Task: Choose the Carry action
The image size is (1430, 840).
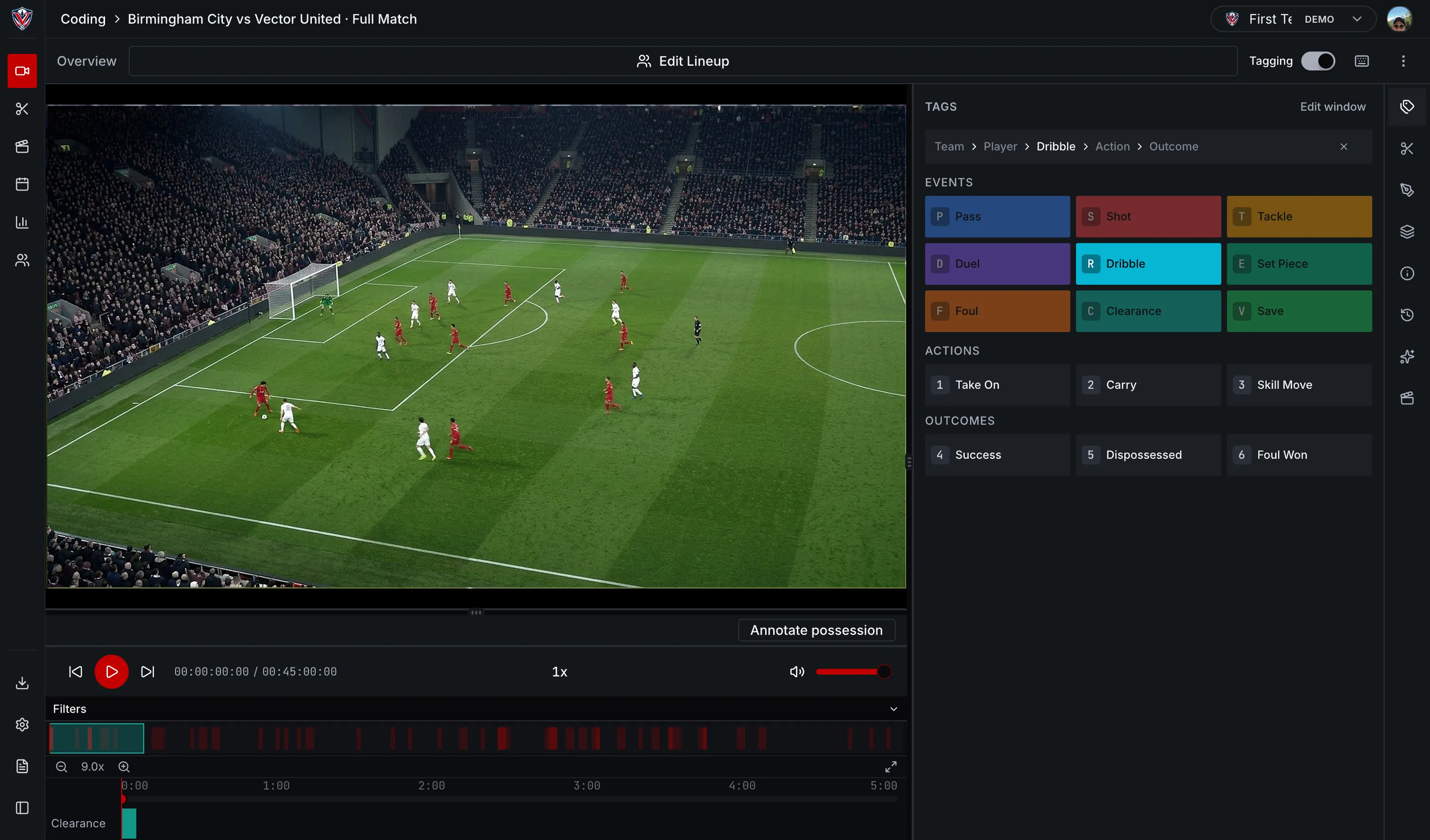Action: 1148,385
